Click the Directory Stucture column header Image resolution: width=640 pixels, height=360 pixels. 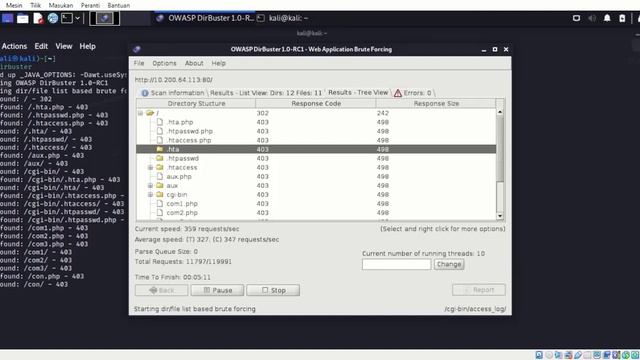click(196, 103)
